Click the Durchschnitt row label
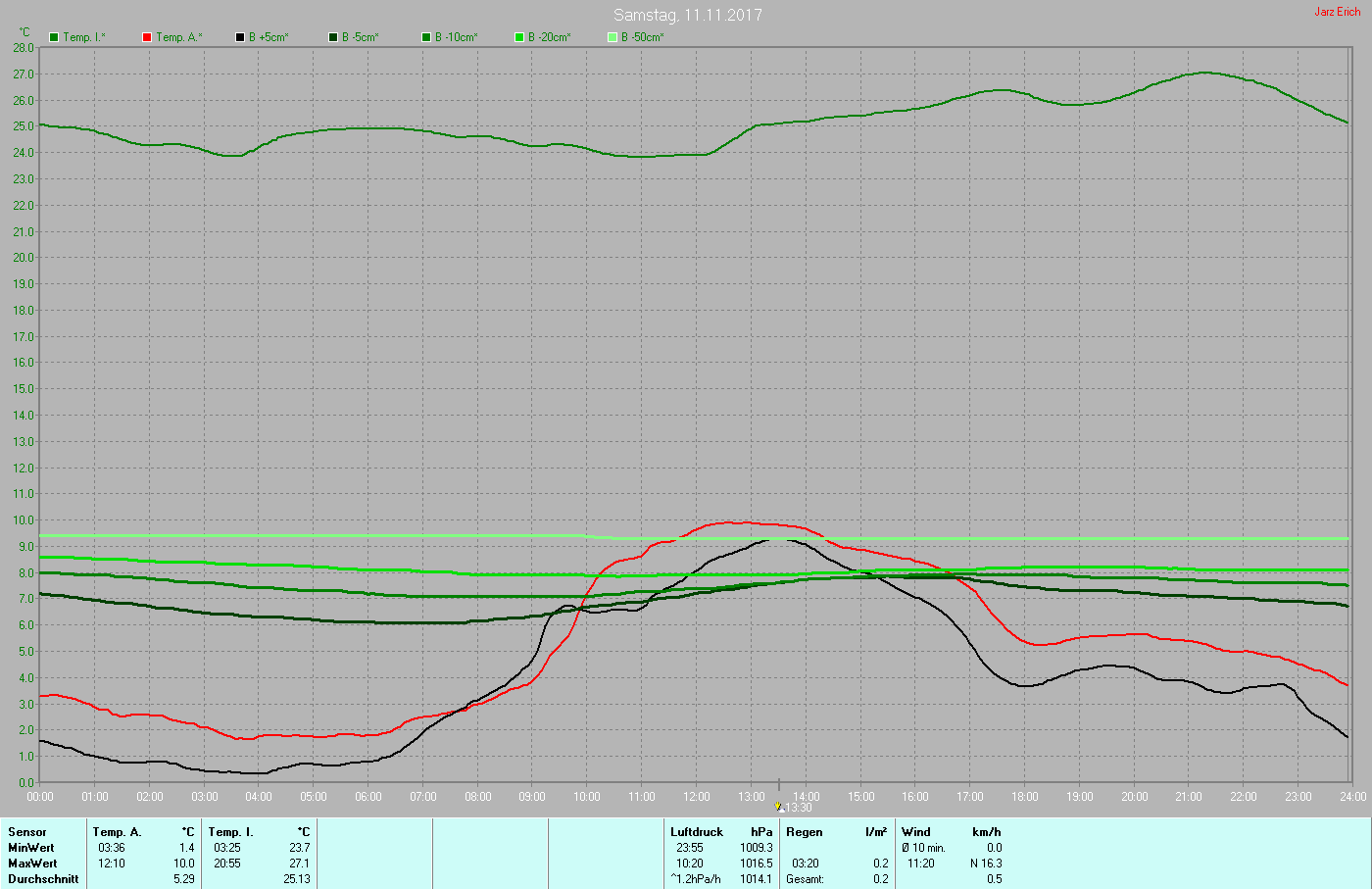Screen dimensions: 1372x889 click(x=43, y=879)
